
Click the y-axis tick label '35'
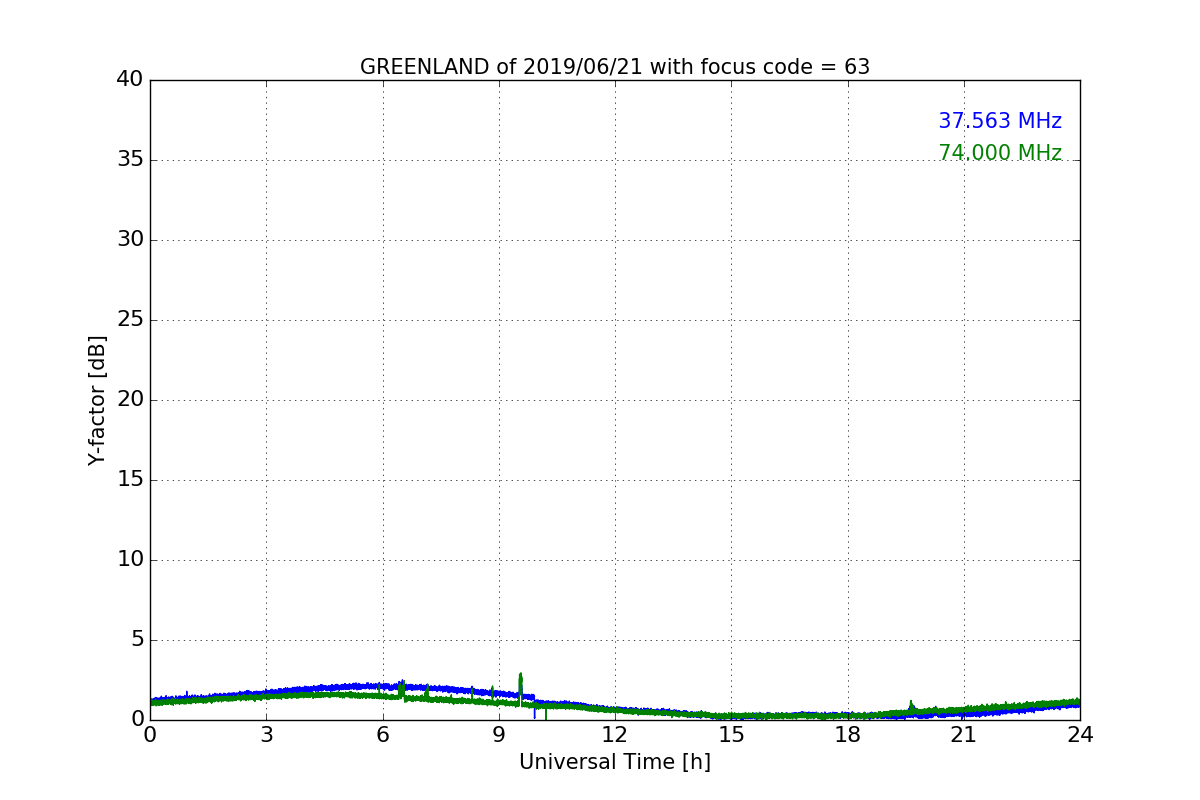tap(130, 160)
